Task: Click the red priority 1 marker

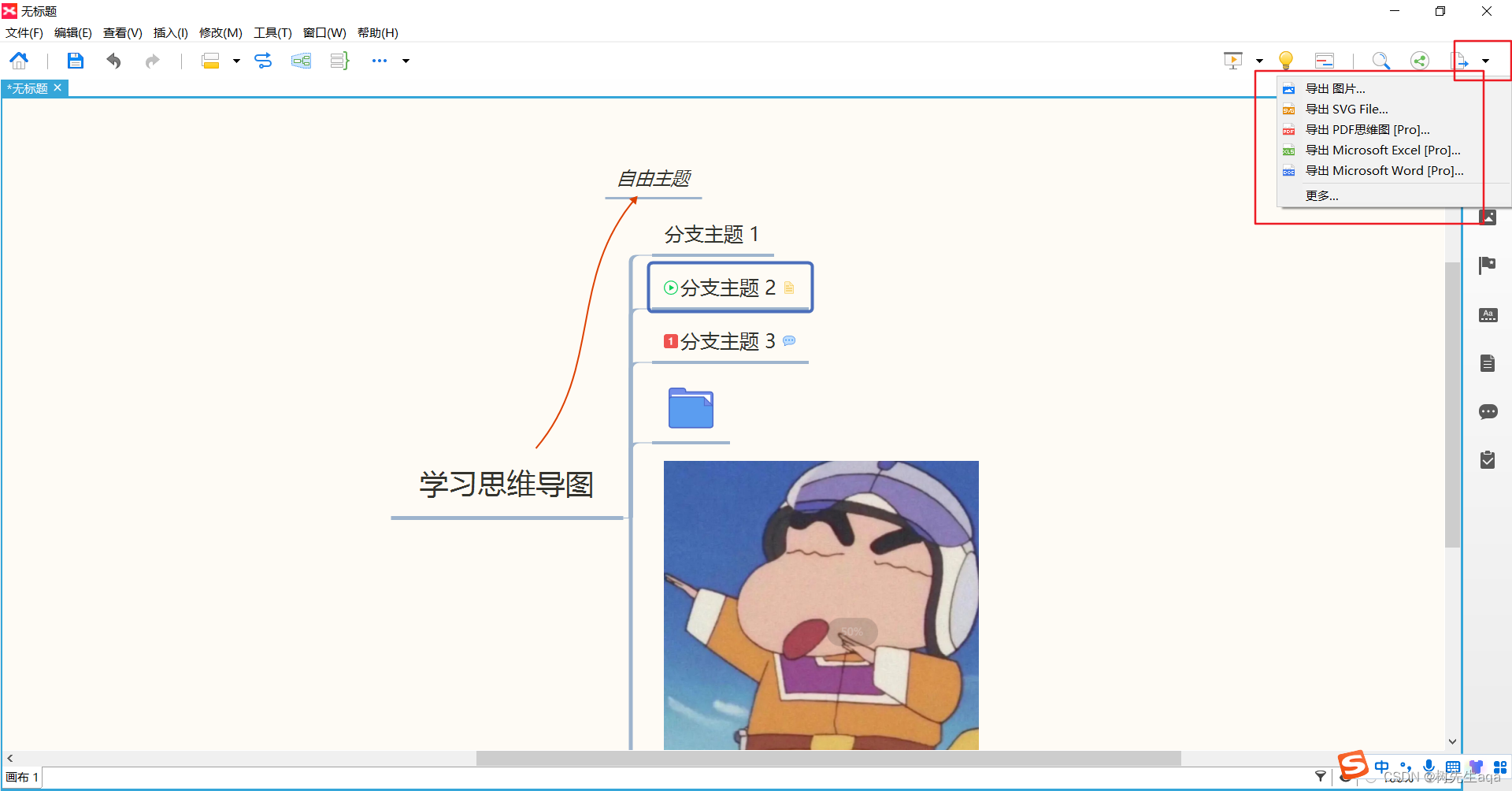Action: tap(671, 341)
